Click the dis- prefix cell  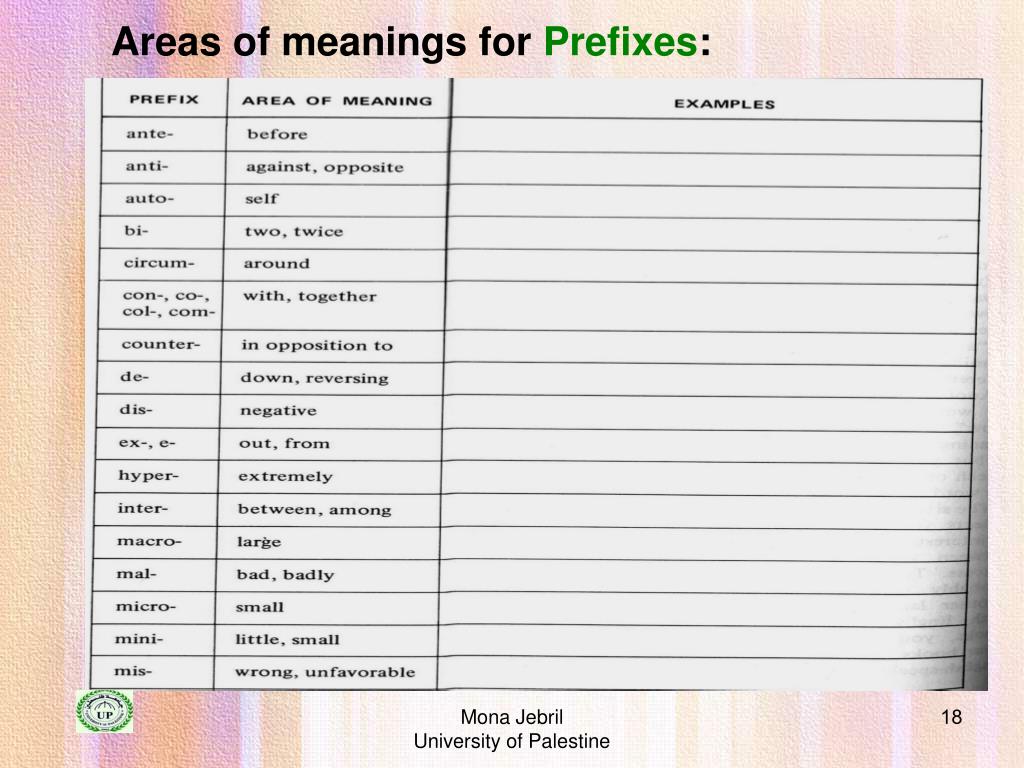coord(158,410)
